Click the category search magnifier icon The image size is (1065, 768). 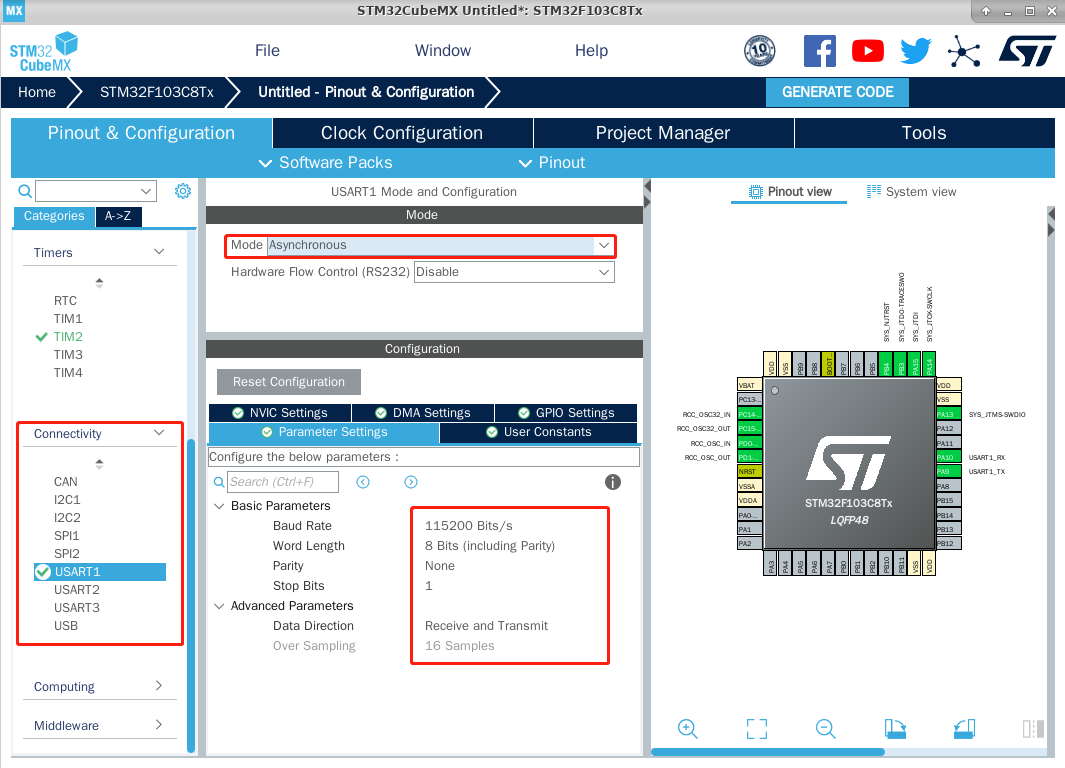pyautogui.click(x=24, y=191)
